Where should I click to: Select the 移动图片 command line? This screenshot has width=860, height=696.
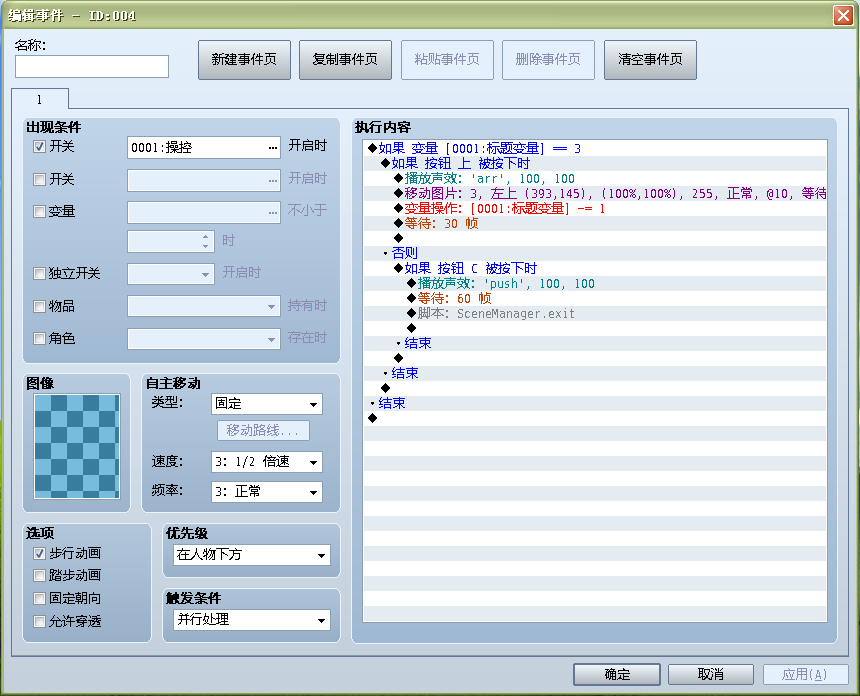coord(595,193)
